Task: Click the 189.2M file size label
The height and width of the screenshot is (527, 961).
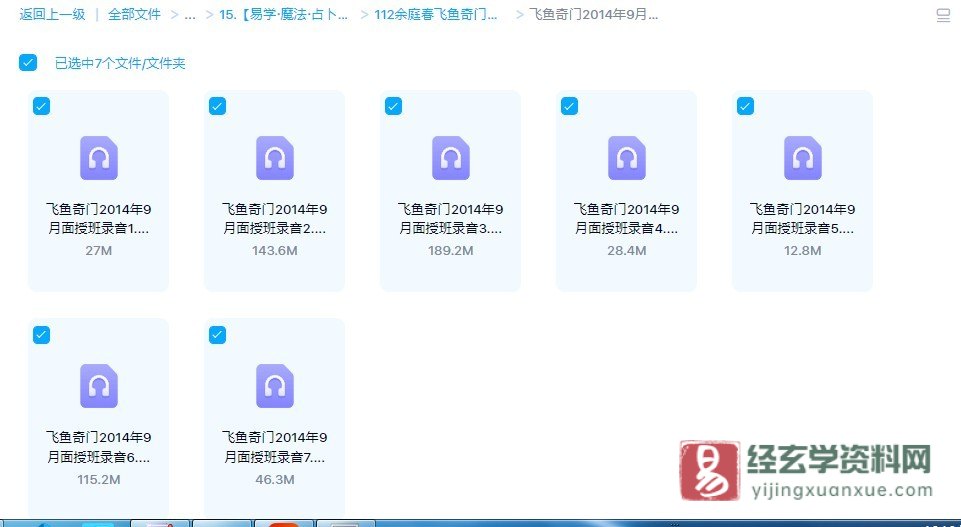Action: coord(450,251)
